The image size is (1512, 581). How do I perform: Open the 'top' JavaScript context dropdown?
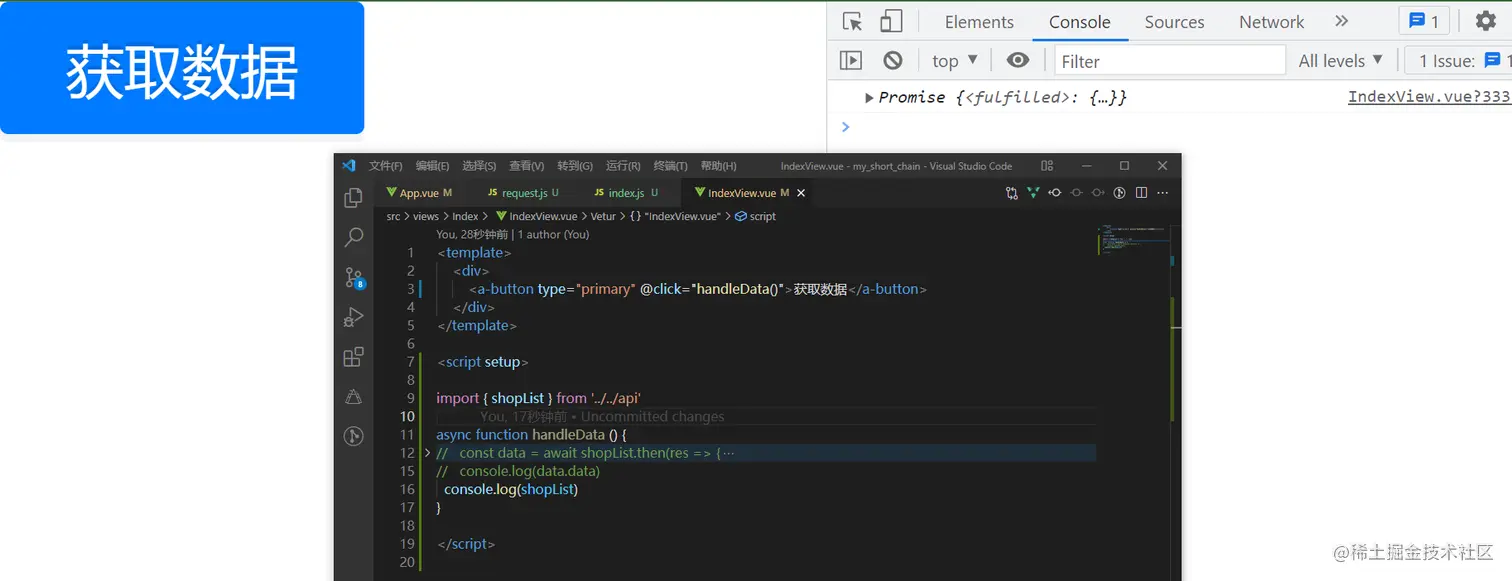tap(955, 61)
